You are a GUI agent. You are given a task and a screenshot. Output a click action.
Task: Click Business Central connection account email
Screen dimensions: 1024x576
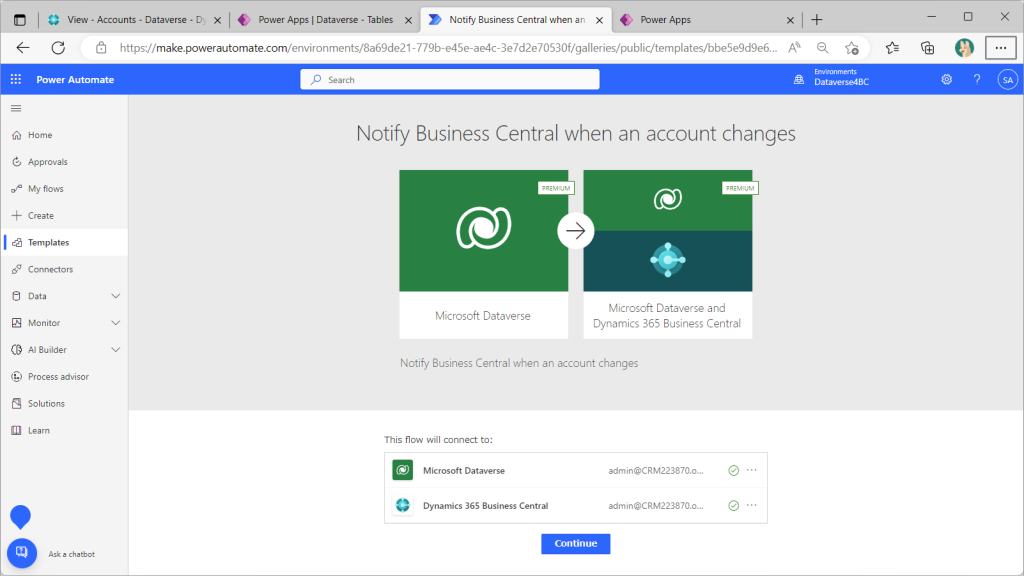click(656, 505)
